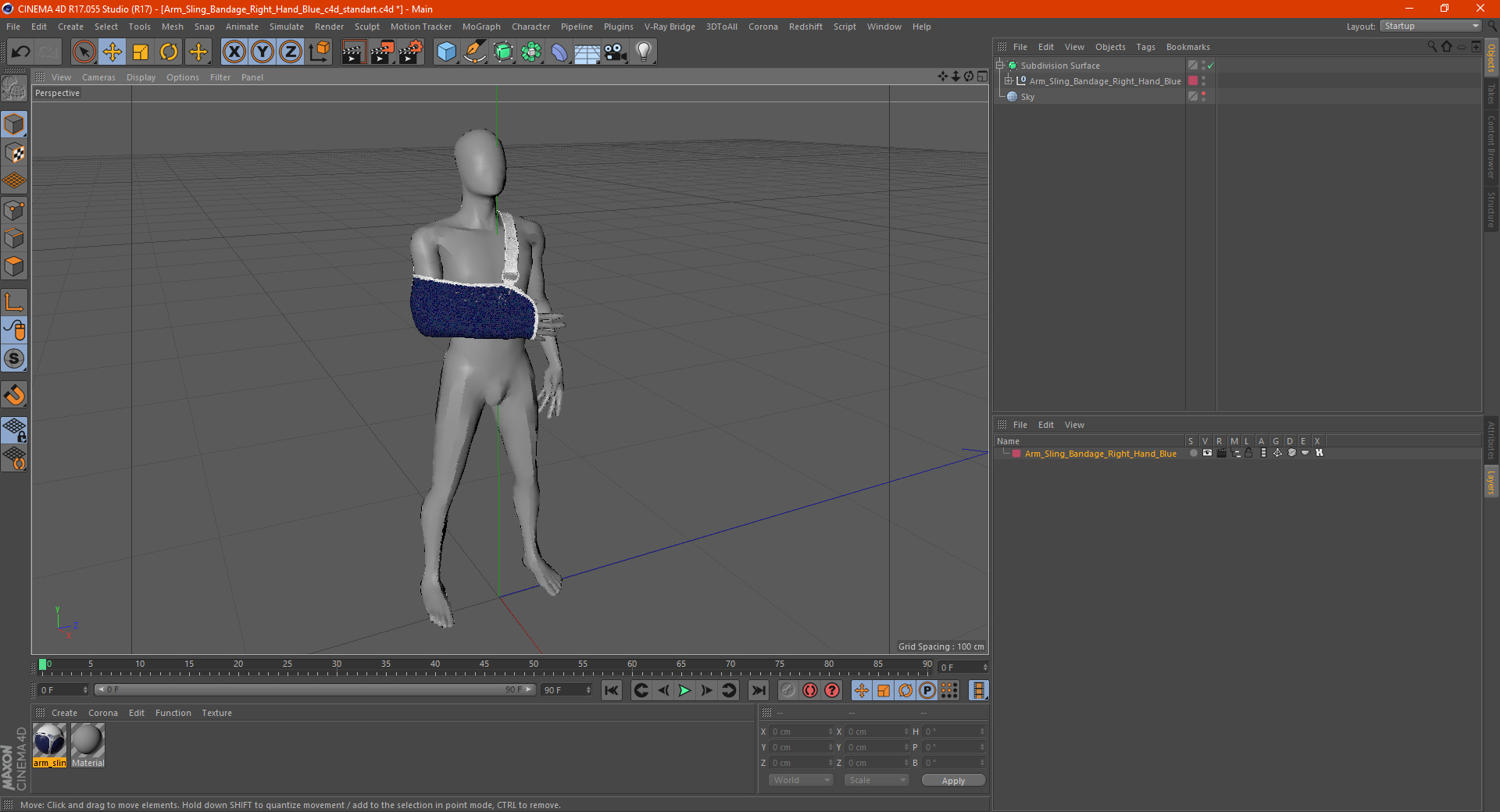Screen dimensions: 1500x812
Task: Open Edit Render Settings
Action: point(411,52)
